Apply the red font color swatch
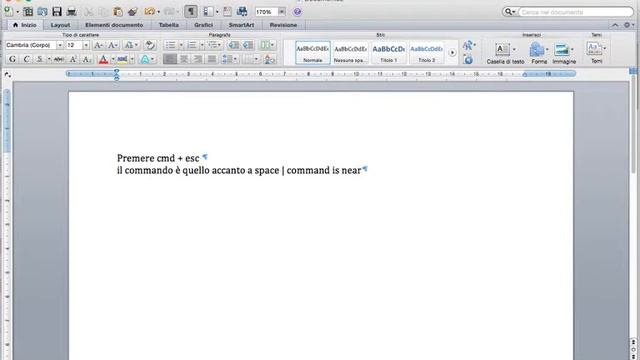 point(103,59)
